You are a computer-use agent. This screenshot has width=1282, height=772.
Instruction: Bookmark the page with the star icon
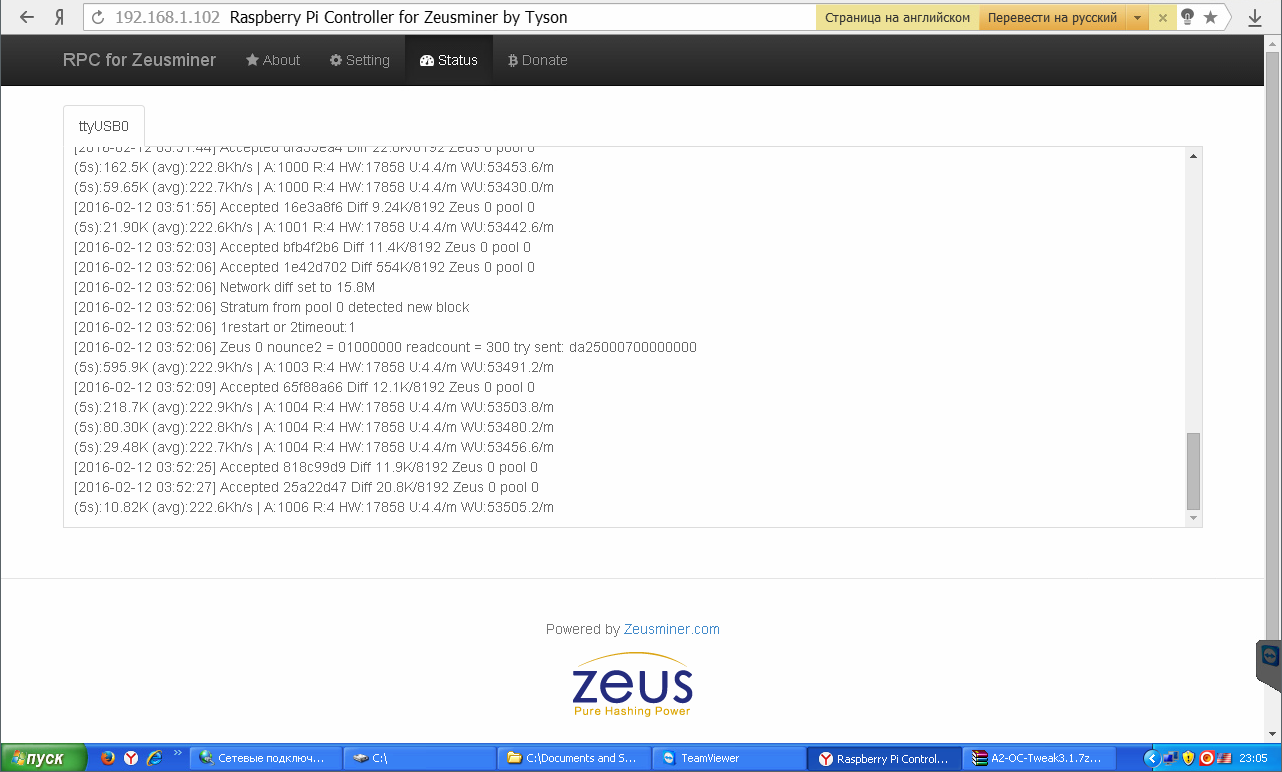[1211, 17]
